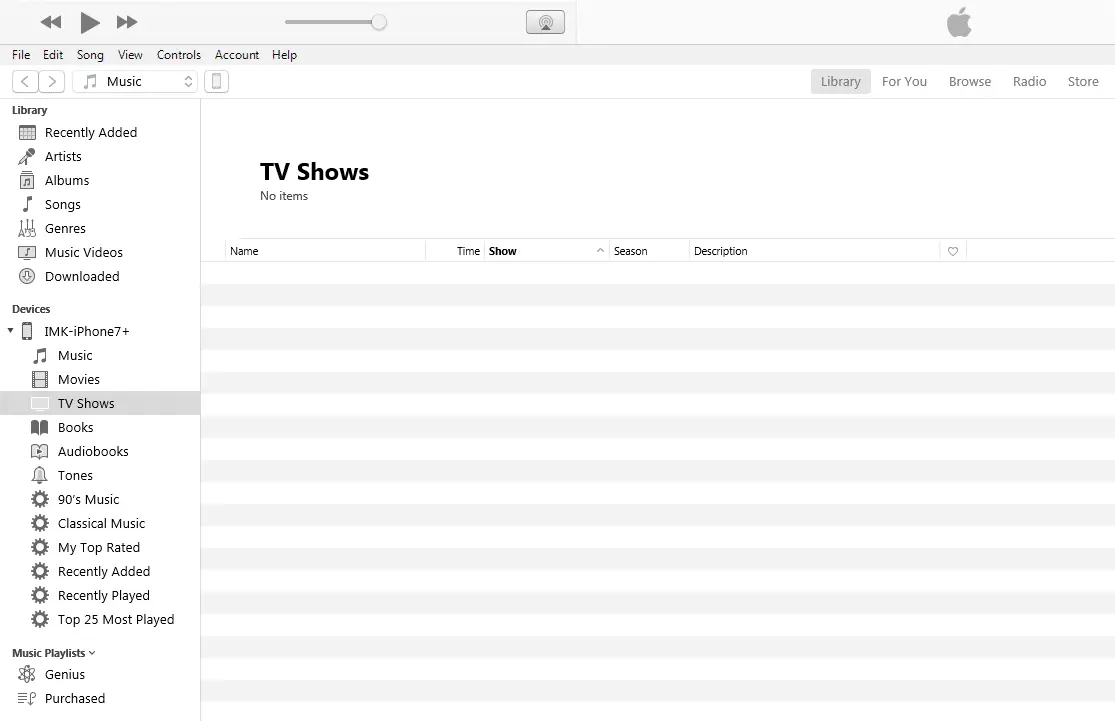Click the heart (Love) column header

952,252
